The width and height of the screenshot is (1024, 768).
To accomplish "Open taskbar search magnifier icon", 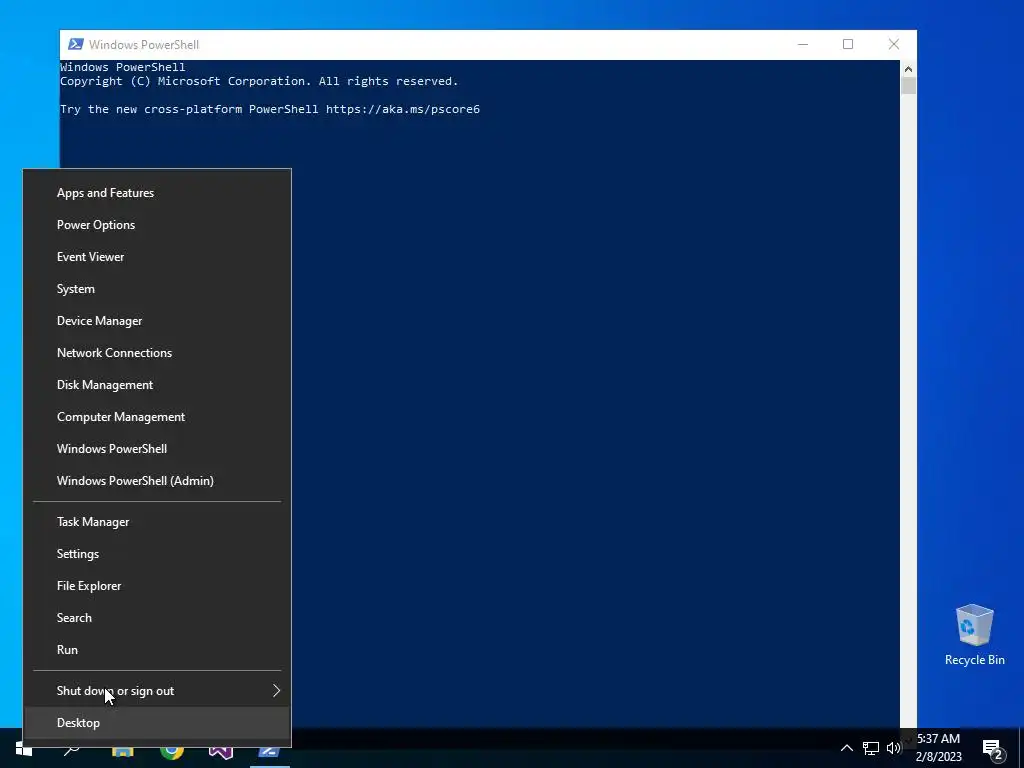I will pos(72,750).
